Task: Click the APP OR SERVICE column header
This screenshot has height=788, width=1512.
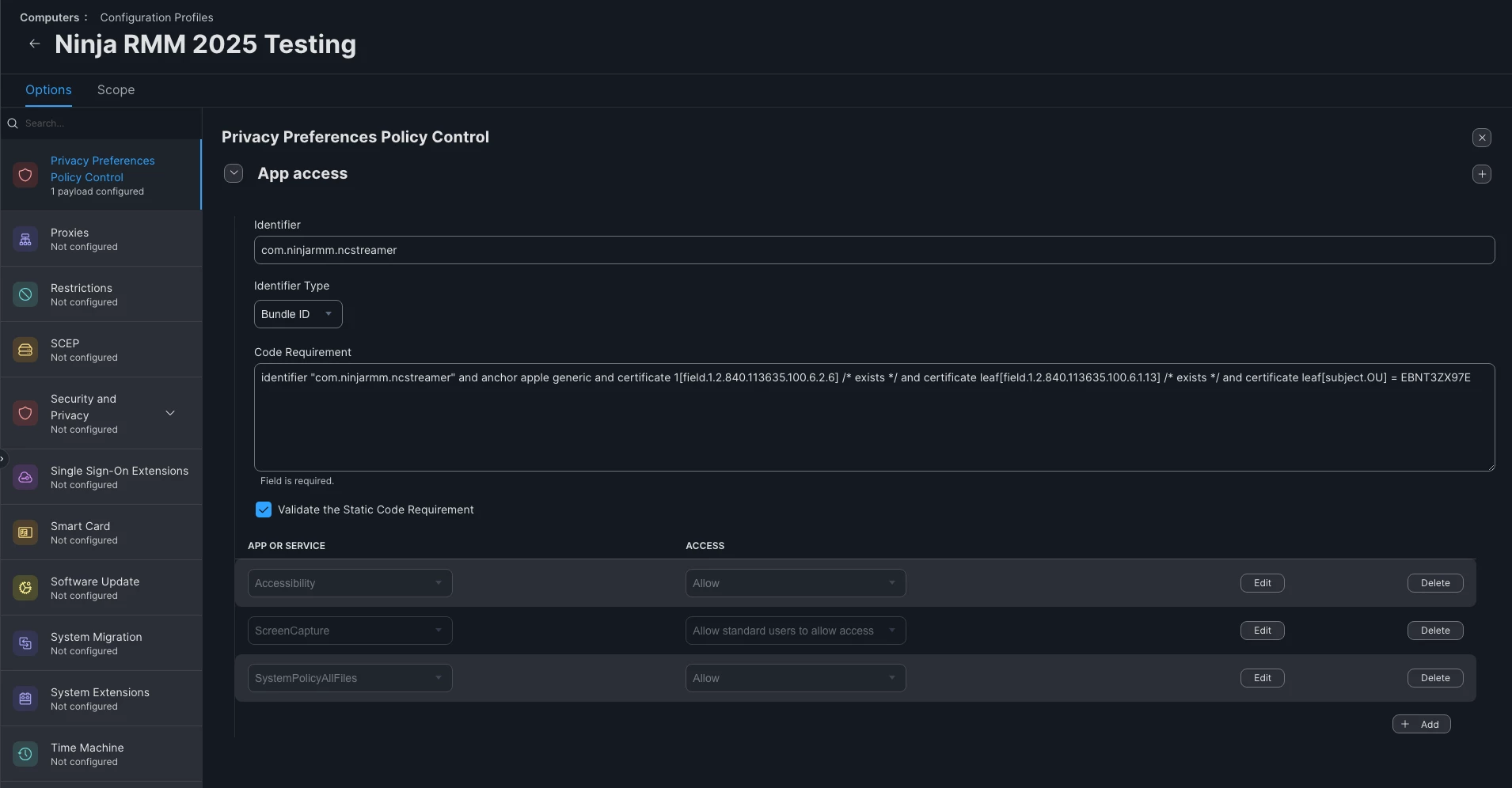Action: tap(287, 546)
